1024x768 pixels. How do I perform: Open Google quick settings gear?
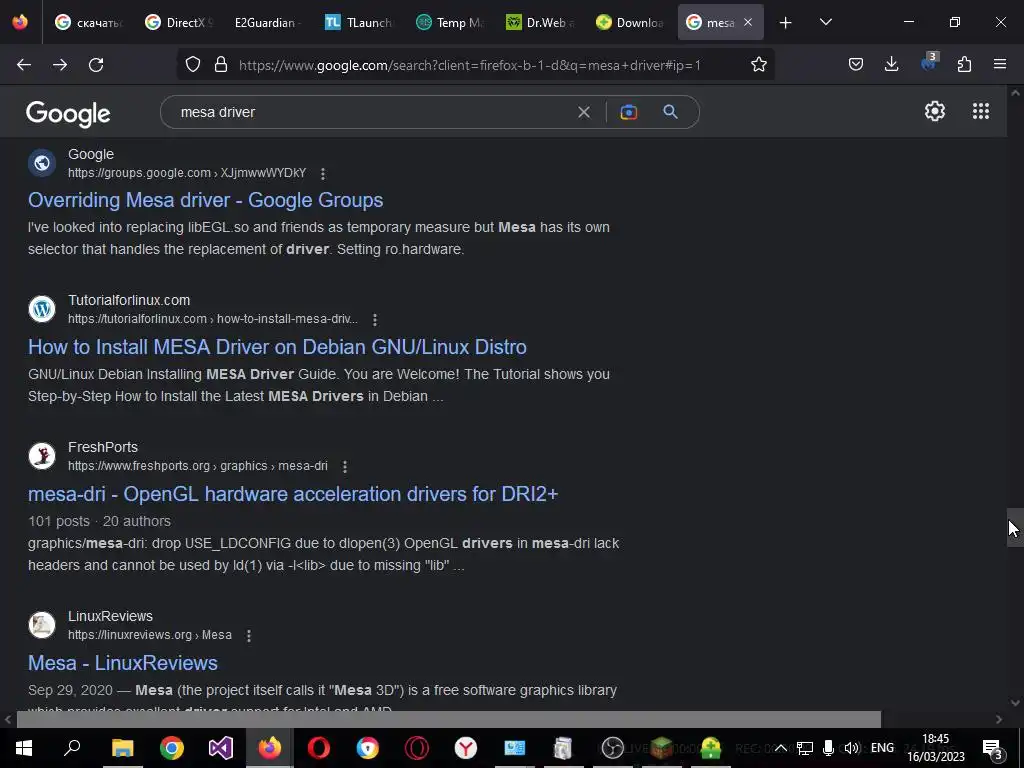[935, 111]
